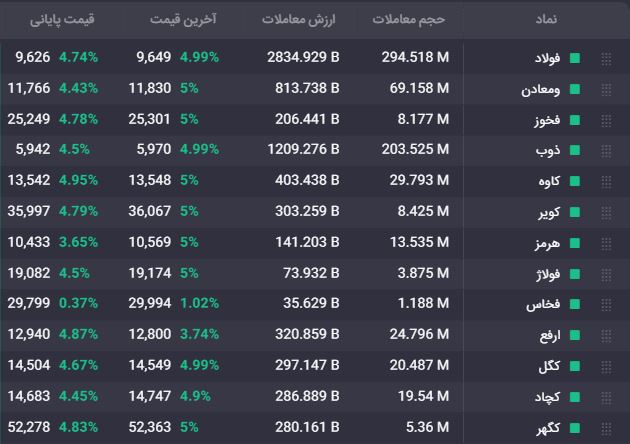Sort by قیمت پایانی column header
This screenshot has width=630, height=444.
[x=62, y=19]
